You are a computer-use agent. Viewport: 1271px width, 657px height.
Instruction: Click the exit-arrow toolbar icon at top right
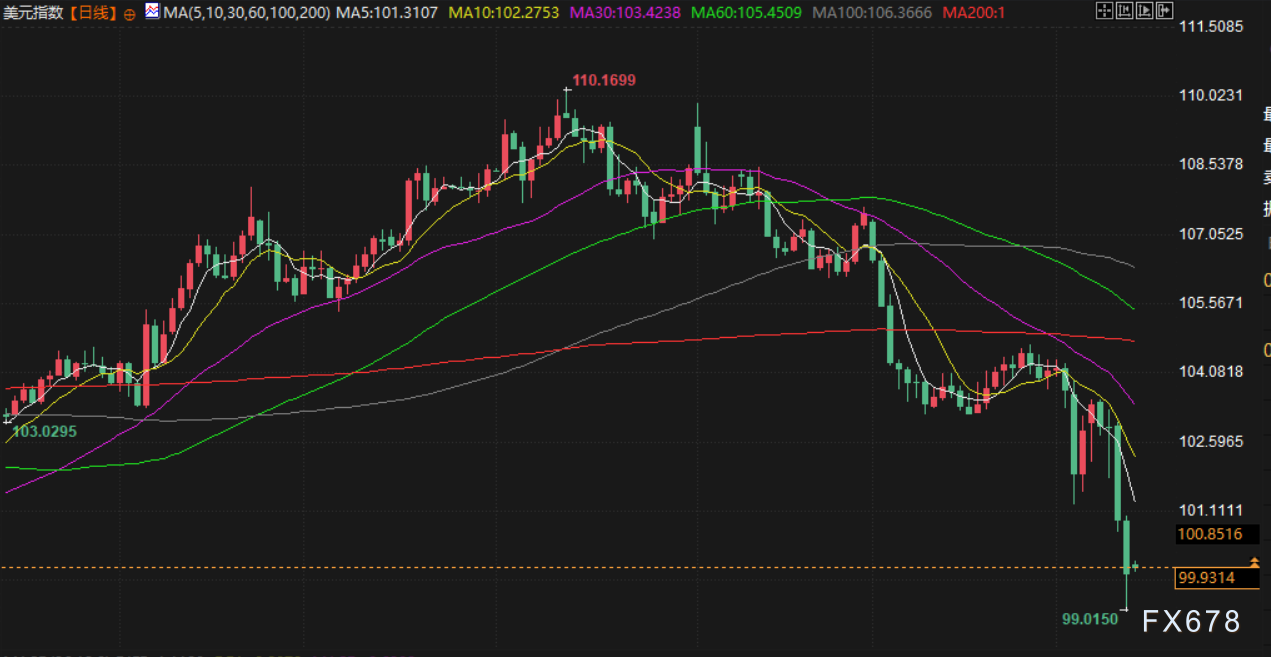coord(1164,11)
